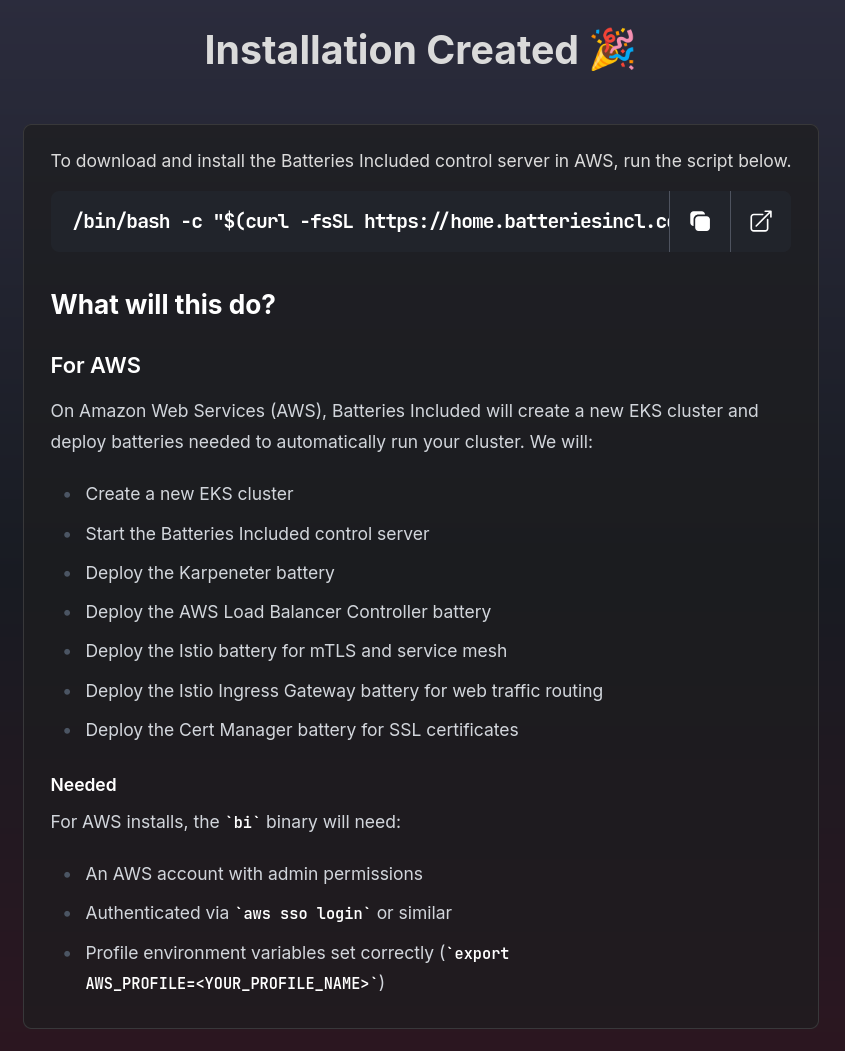The width and height of the screenshot is (845, 1051).
Task: Click "An AWS account with admin permissions"
Action: tap(254, 874)
